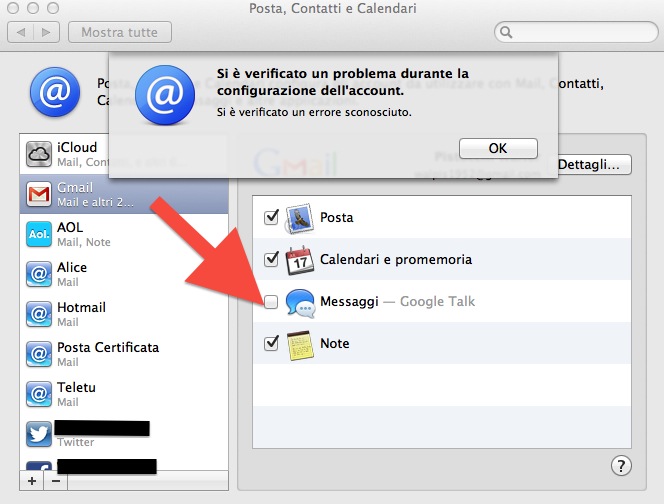Image resolution: width=664 pixels, height=504 pixels.
Task: Select the Teletu account label
Action: (x=76, y=388)
